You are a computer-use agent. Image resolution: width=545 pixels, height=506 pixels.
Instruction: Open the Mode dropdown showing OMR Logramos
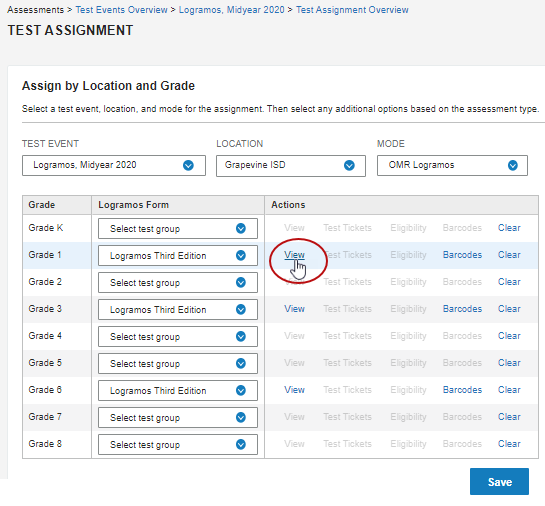point(452,165)
